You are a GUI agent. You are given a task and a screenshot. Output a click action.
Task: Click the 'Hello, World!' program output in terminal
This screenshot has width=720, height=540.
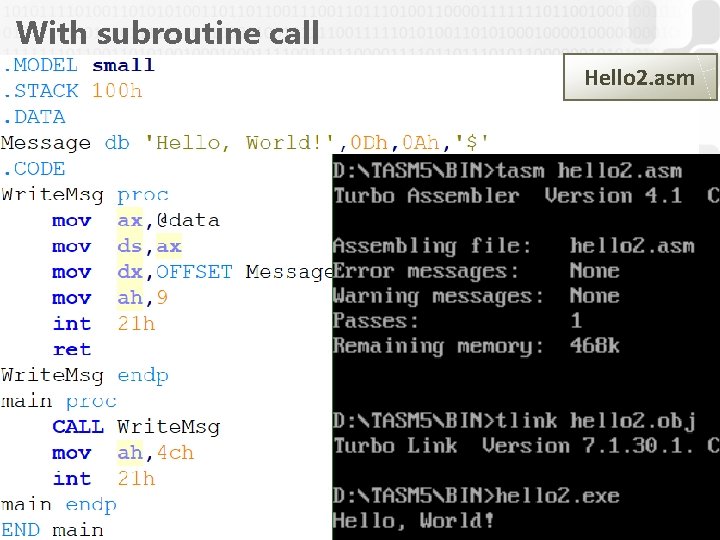coord(414,521)
